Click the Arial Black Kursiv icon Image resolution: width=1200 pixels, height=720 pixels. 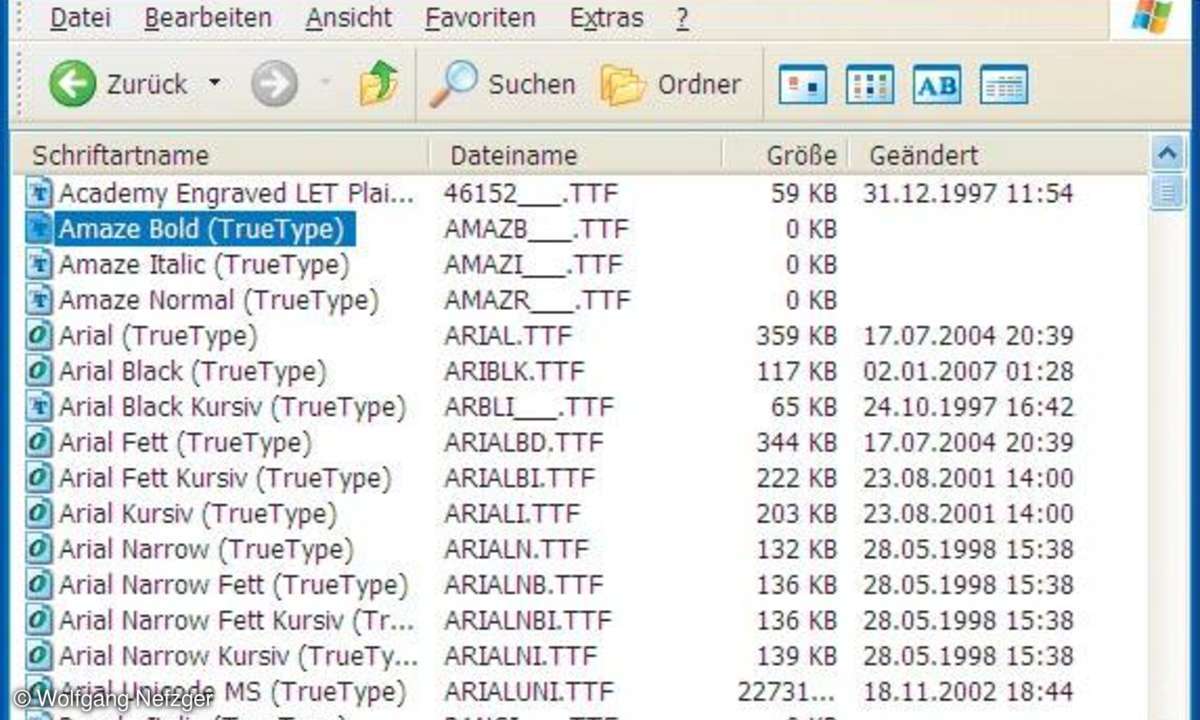[x=39, y=406]
